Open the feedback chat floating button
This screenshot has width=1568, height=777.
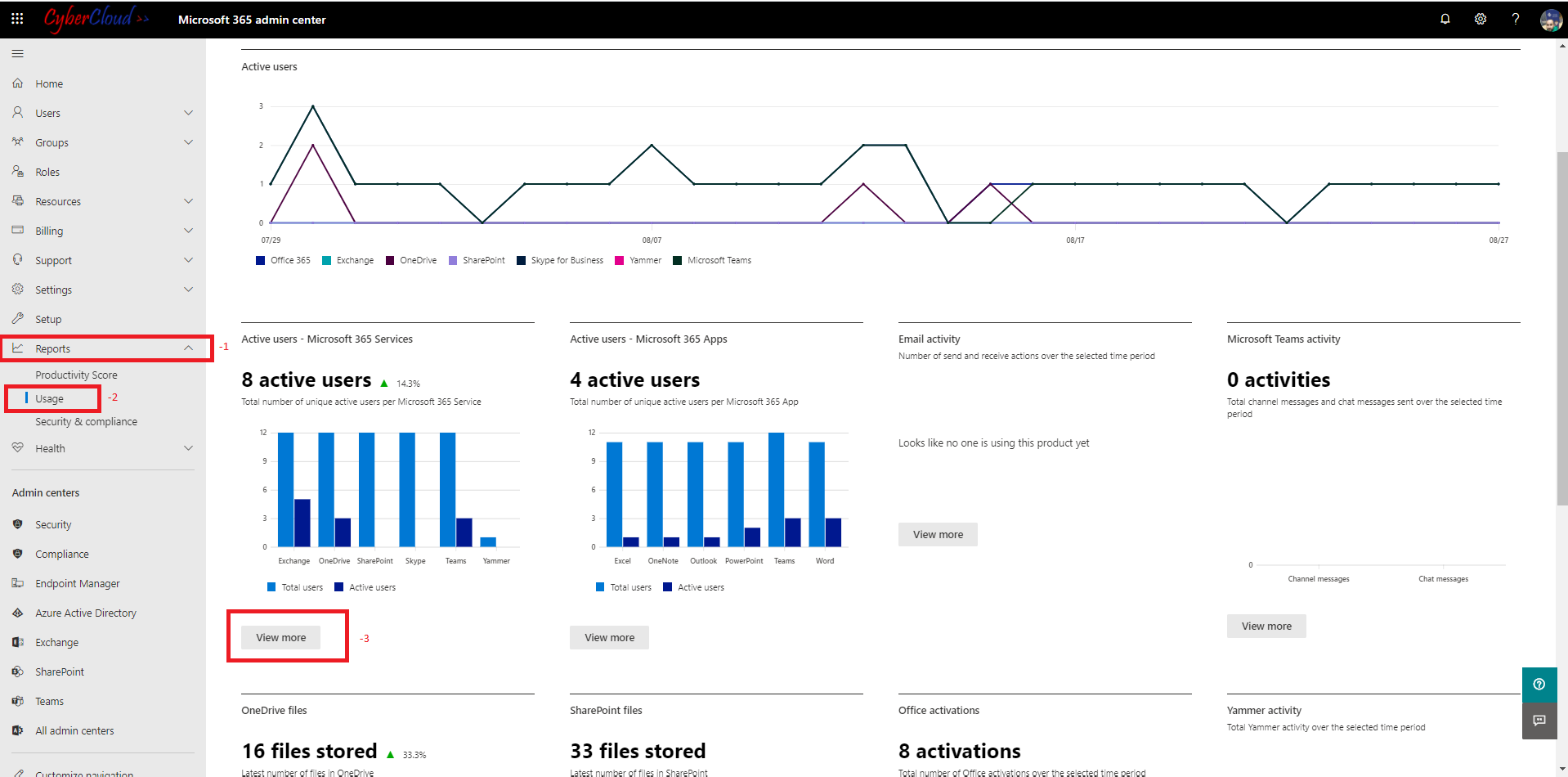click(x=1539, y=721)
